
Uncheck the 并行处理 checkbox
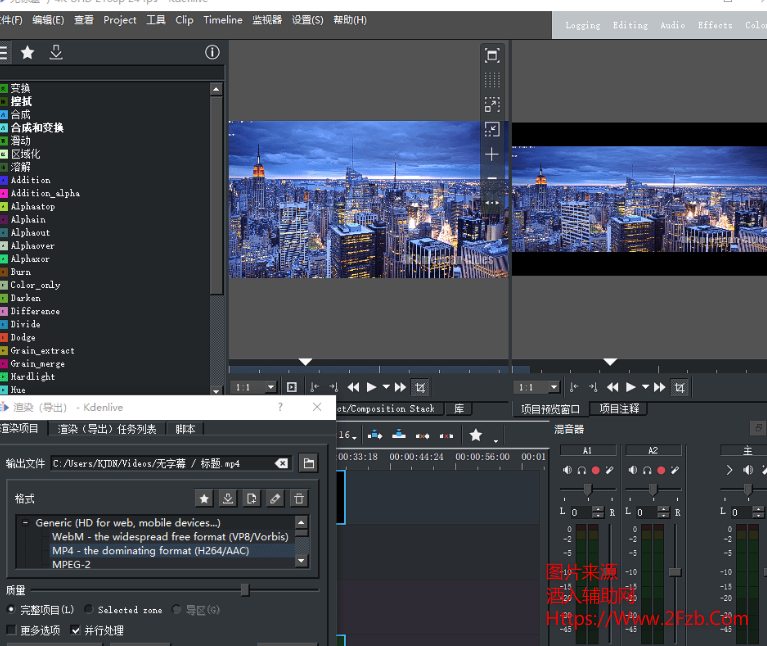[76, 631]
